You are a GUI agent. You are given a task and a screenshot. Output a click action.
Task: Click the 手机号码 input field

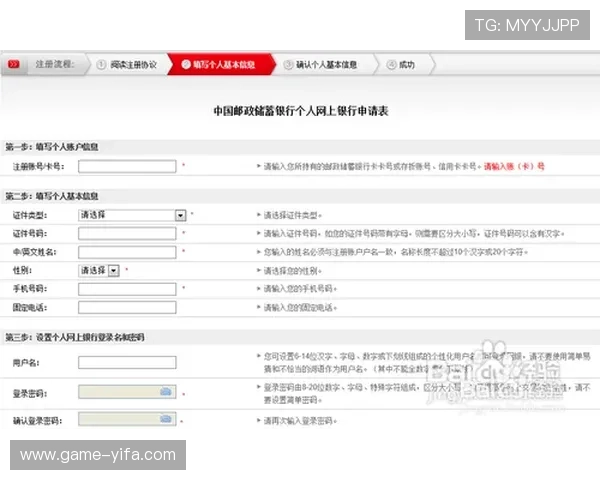pyautogui.click(x=127, y=289)
